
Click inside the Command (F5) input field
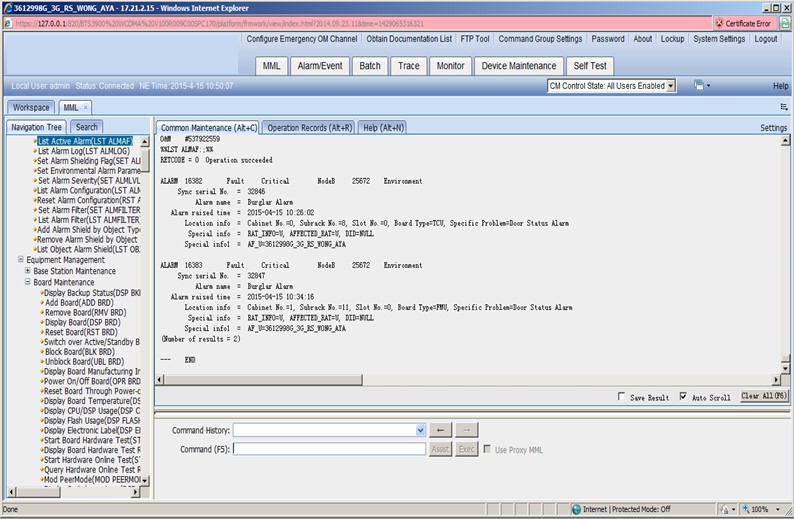tap(330, 450)
